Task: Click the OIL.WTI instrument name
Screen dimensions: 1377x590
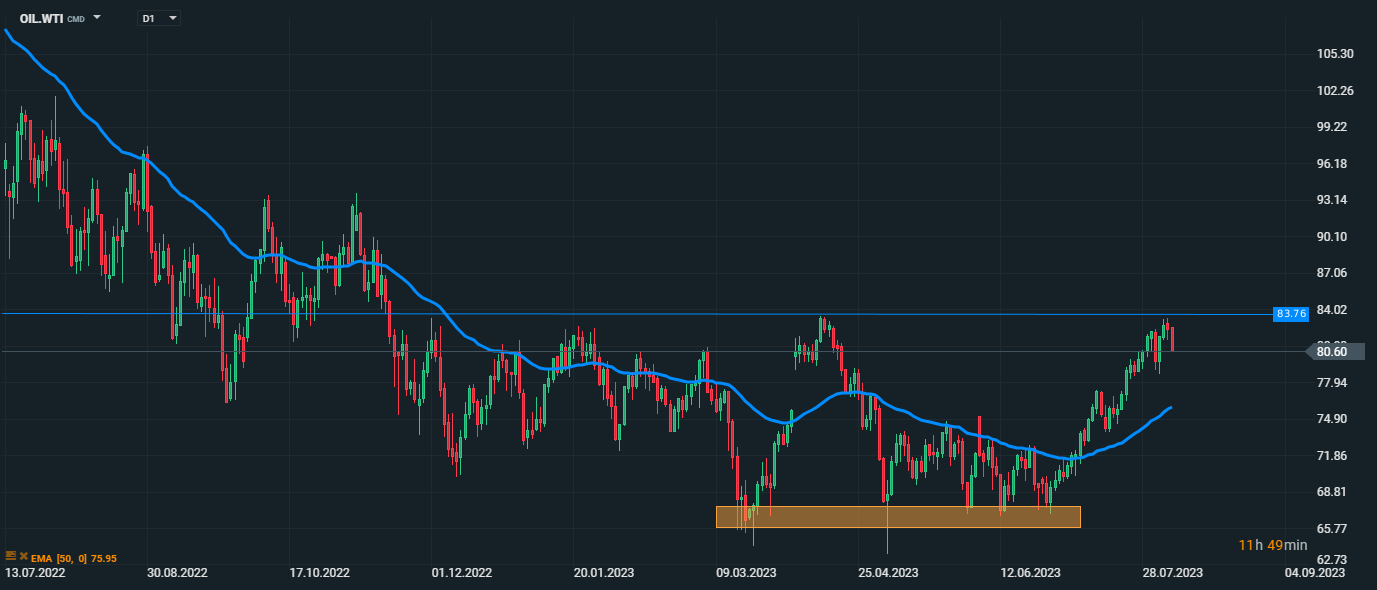Action: 42,18
